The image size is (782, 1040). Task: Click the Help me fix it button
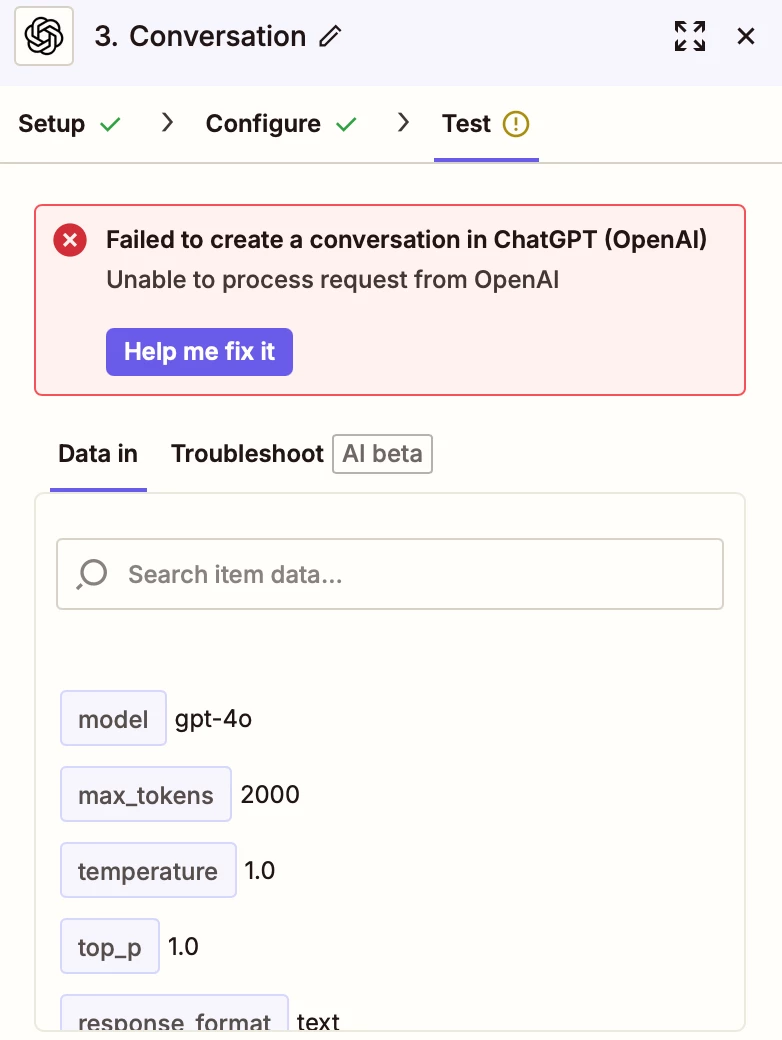tap(200, 352)
